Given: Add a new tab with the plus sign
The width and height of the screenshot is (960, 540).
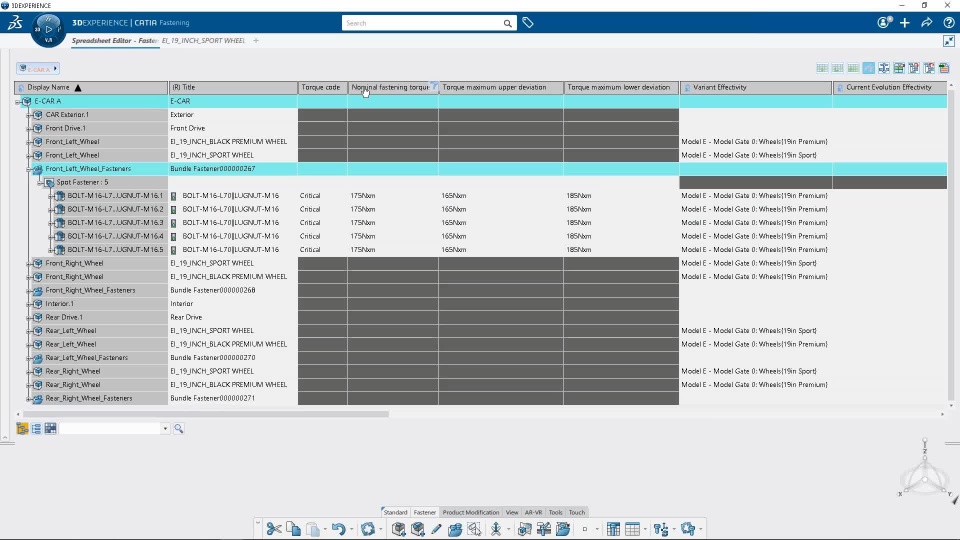Looking at the screenshot, I should tap(256, 41).
